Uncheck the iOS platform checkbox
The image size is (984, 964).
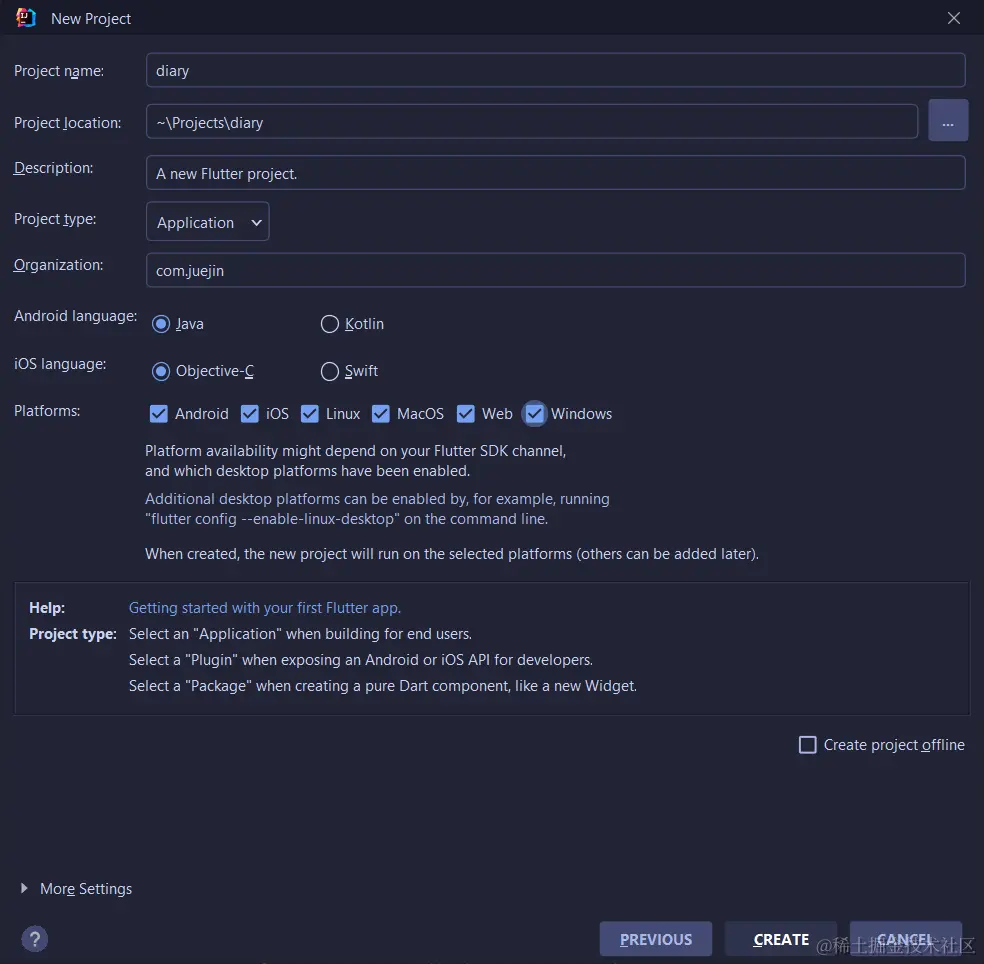pos(250,414)
